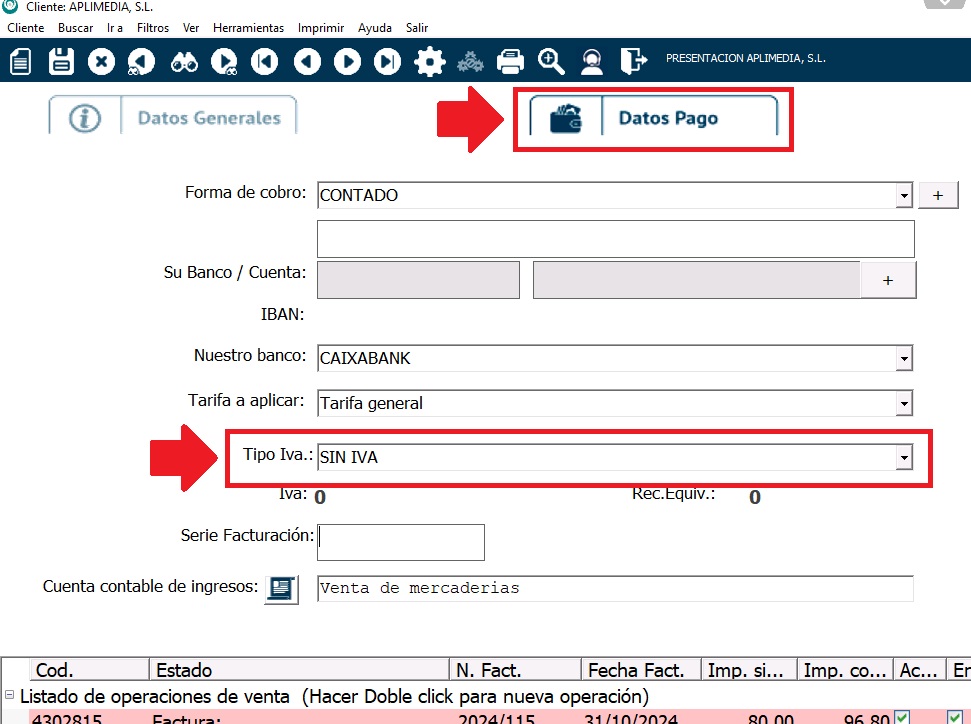Click the save floppy disk icon
The width and height of the screenshot is (971, 724).
click(x=62, y=62)
